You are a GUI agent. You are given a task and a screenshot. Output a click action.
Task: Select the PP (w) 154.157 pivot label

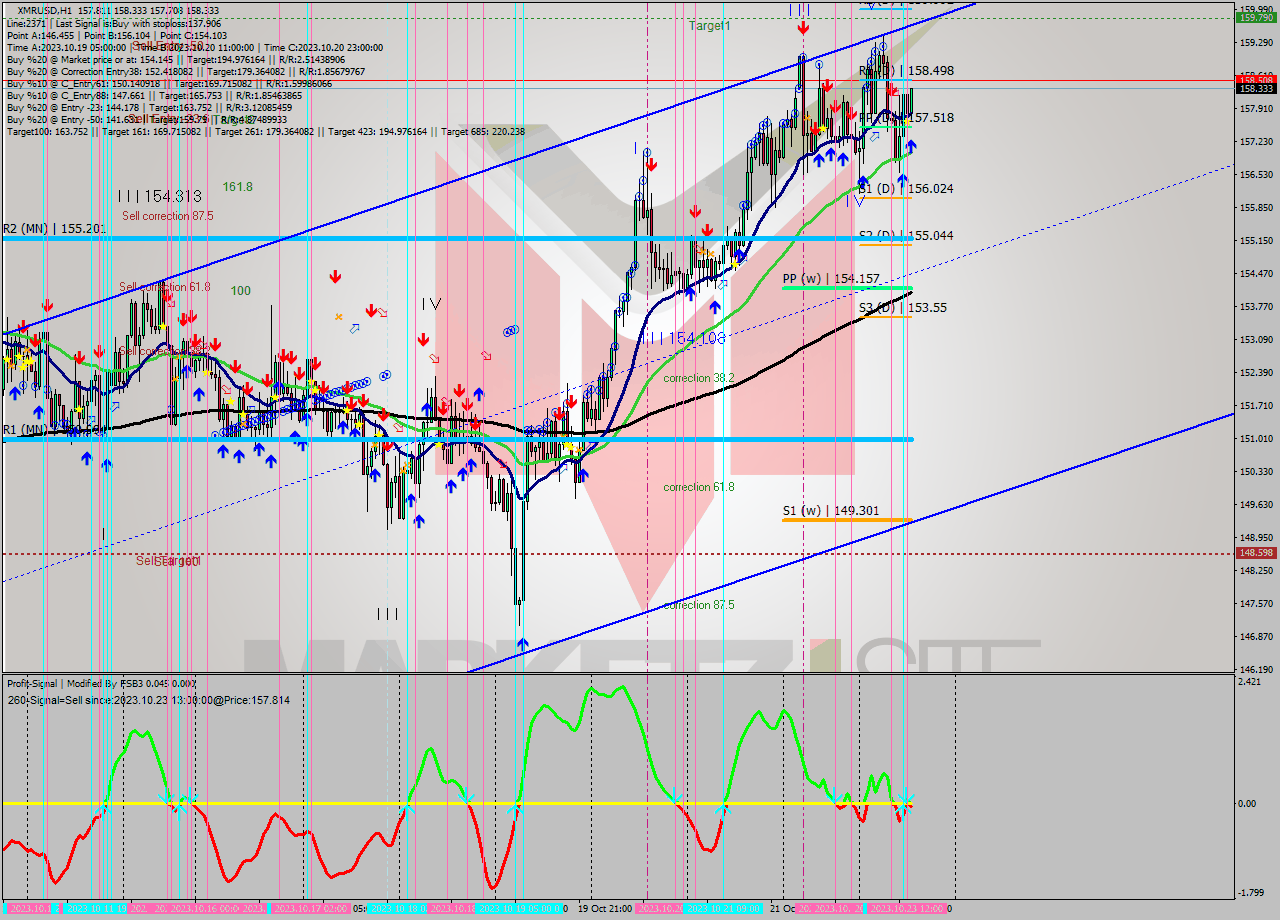click(830, 279)
